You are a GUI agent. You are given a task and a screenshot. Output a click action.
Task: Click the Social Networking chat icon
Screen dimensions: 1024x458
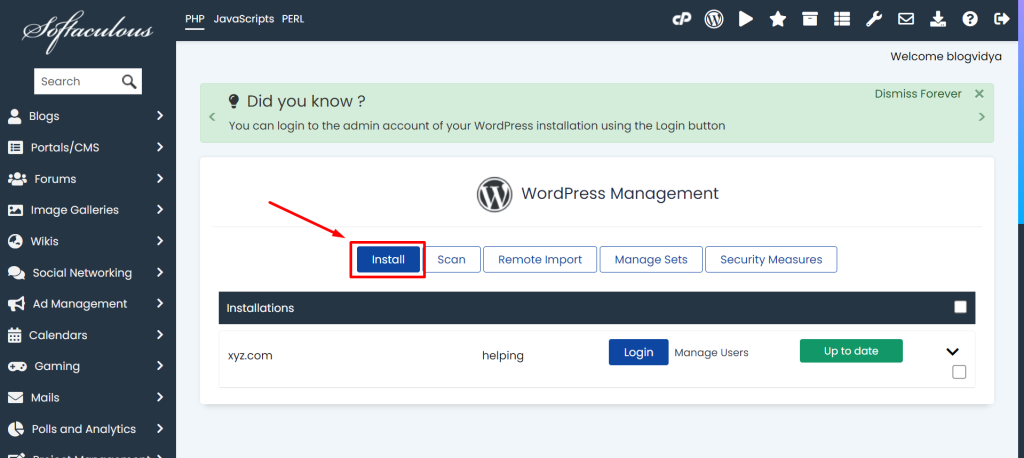(x=16, y=272)
